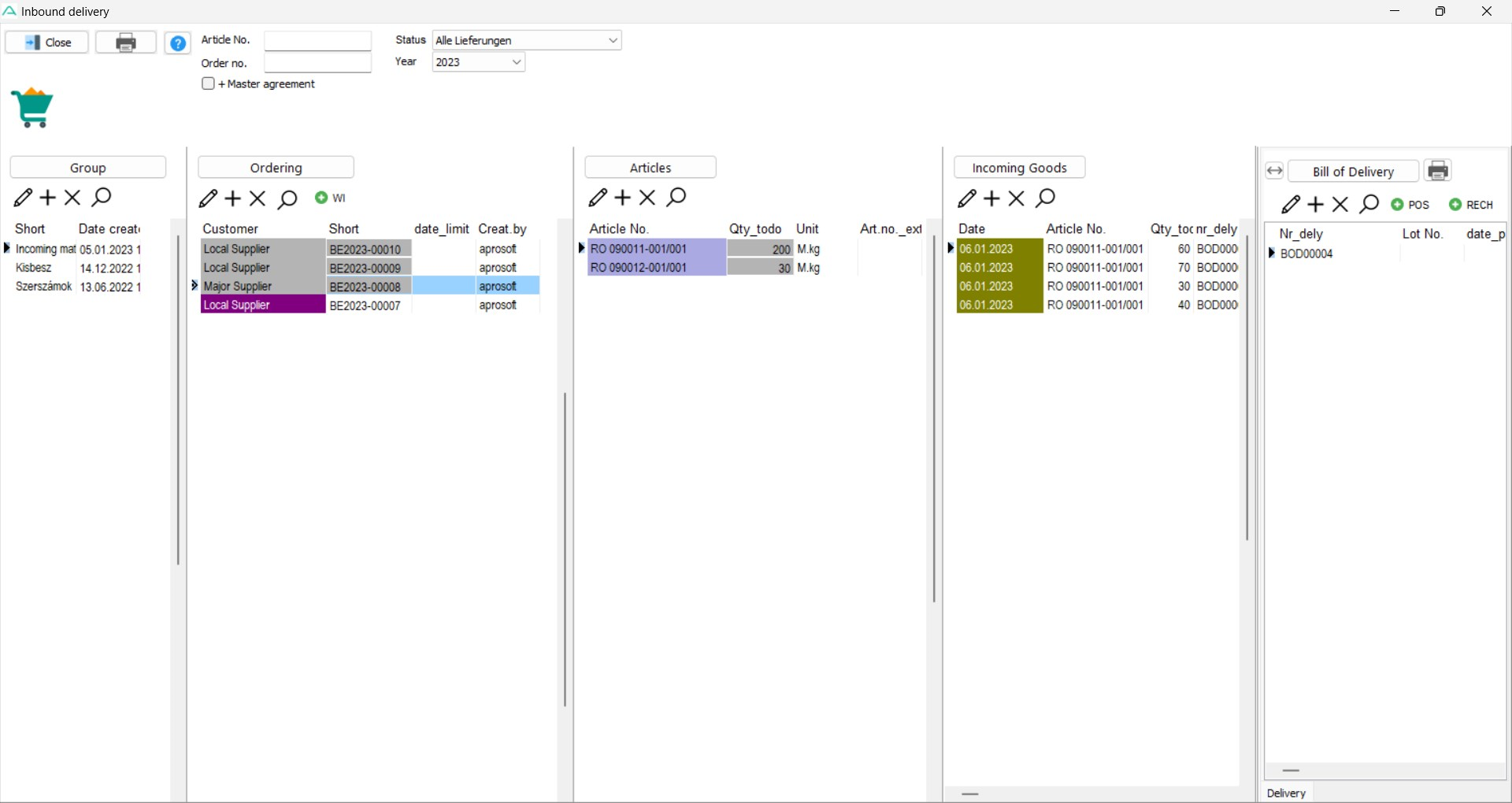
Task: Click the RECH add button
Action: pyautogui.click(x=1471, y=205)
